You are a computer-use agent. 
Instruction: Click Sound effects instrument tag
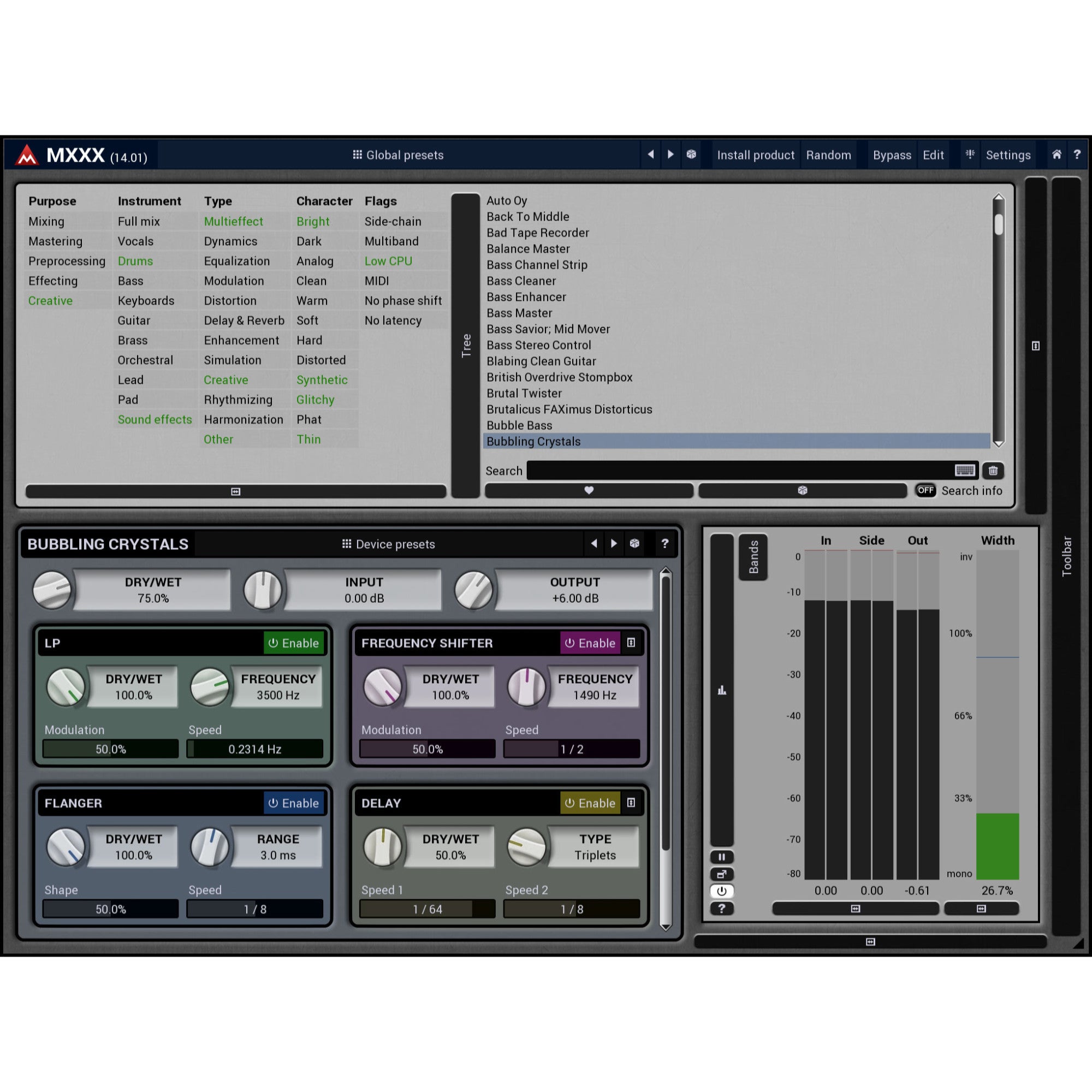tap(155, 419)
